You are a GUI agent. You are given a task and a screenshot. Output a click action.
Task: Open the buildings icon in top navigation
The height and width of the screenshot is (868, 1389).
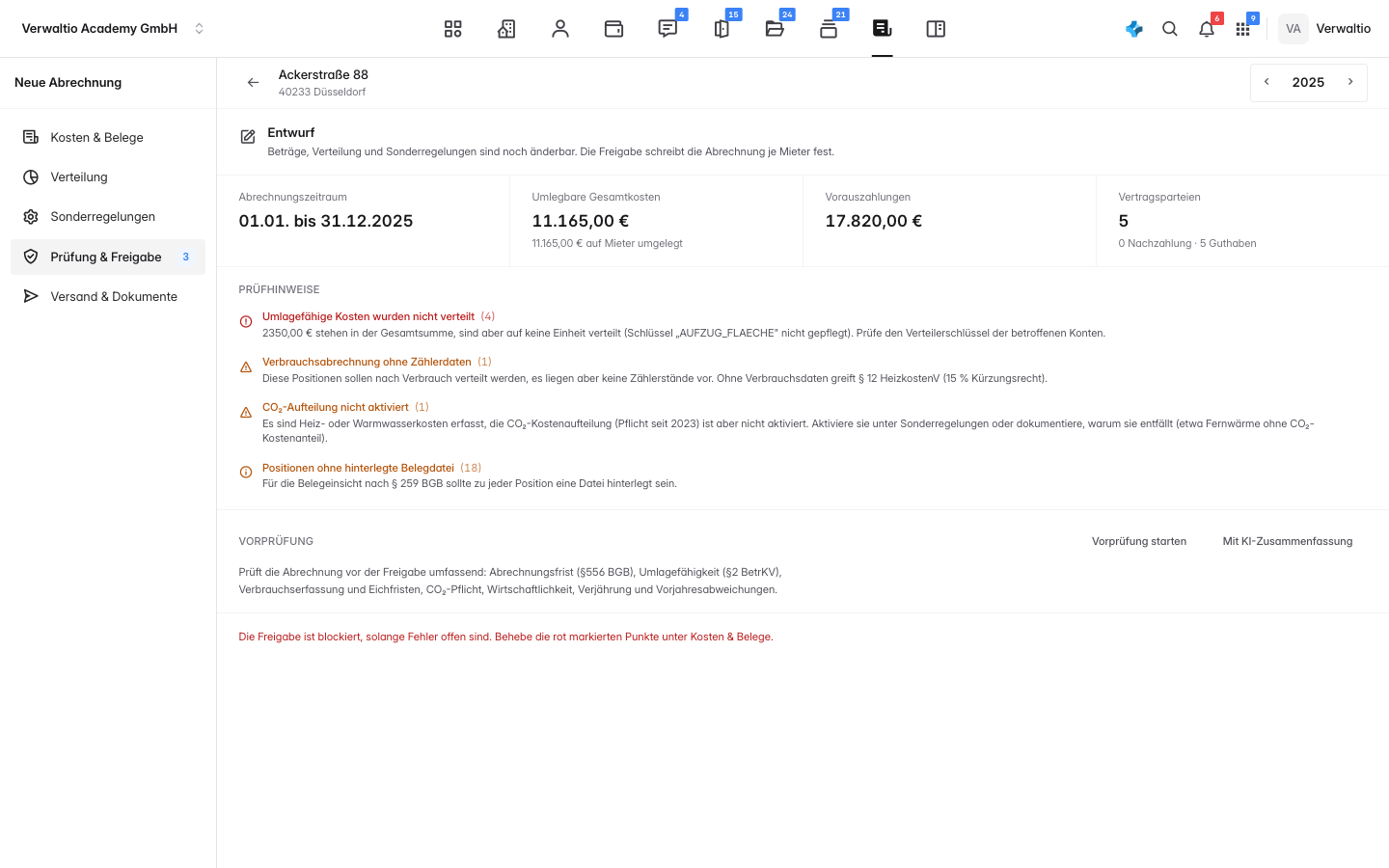[506, 29]
